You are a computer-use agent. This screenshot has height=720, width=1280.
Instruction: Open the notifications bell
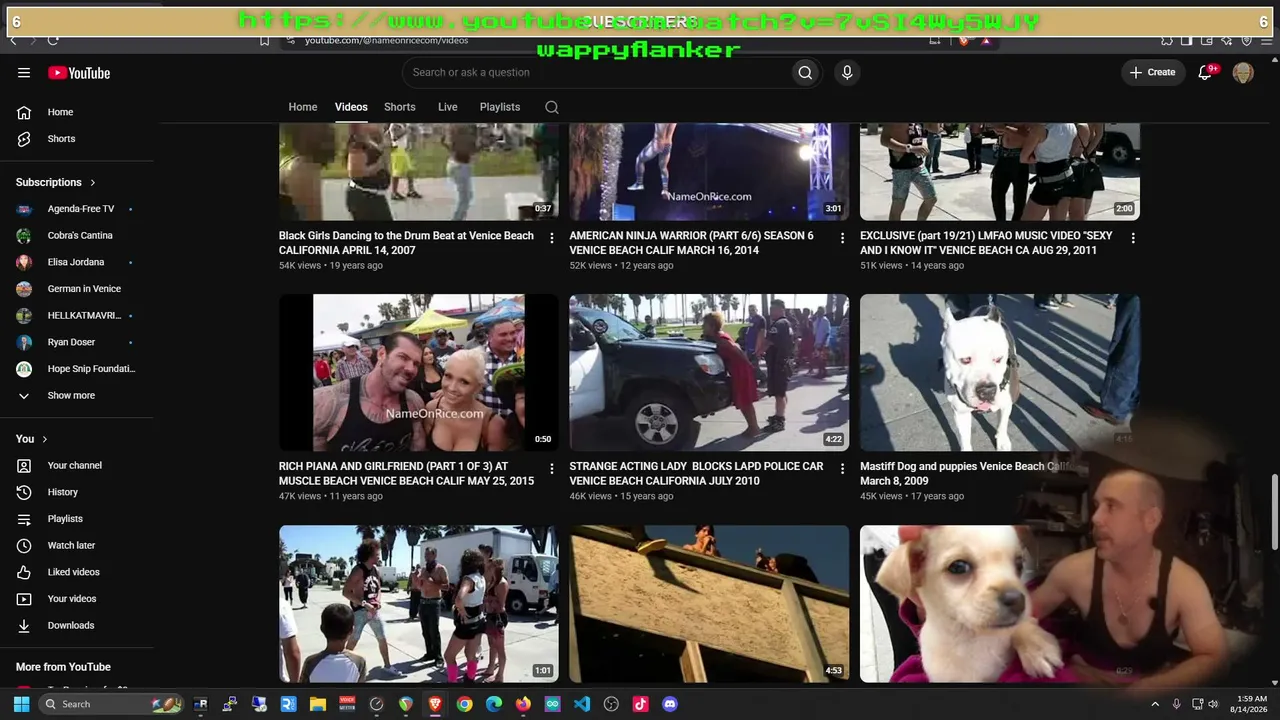(x=1206, y=72)
